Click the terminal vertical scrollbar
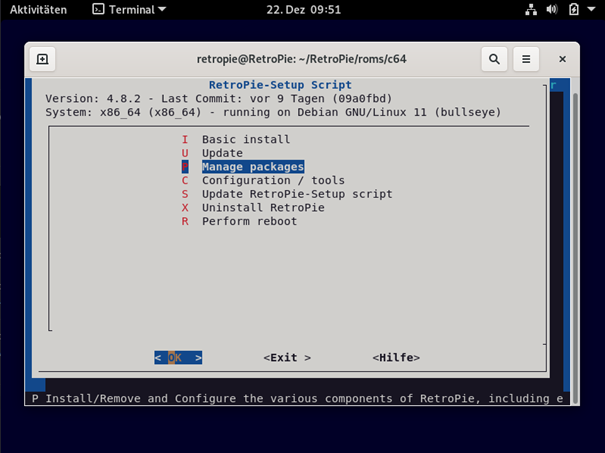 point(575,247)
